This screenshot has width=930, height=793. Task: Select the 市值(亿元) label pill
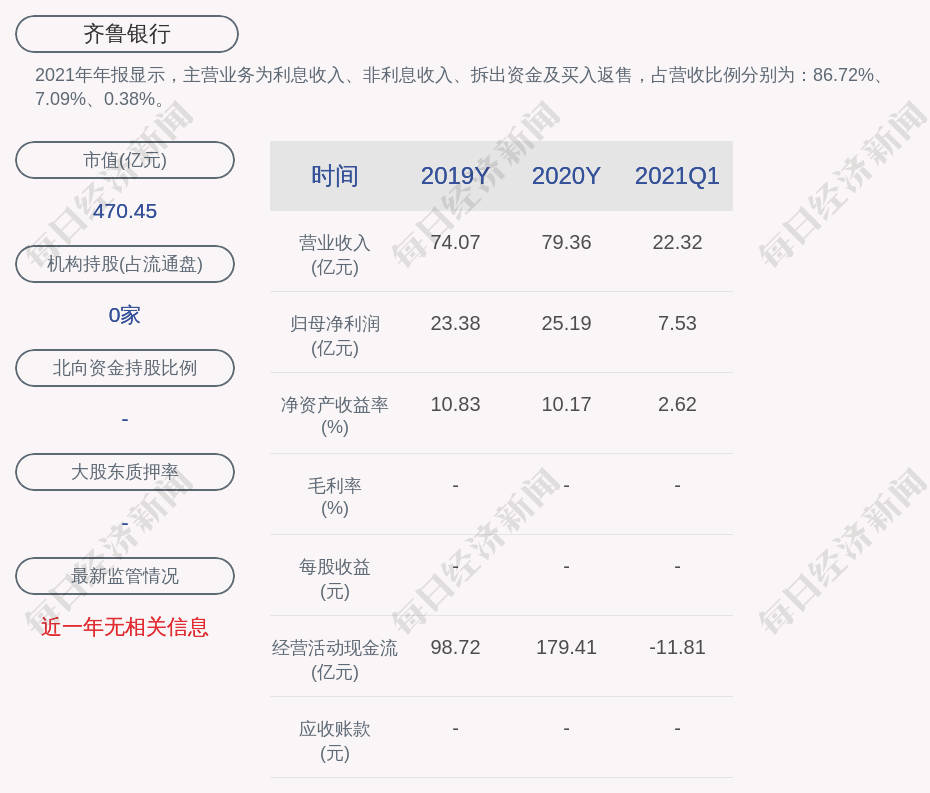(125, 160)
